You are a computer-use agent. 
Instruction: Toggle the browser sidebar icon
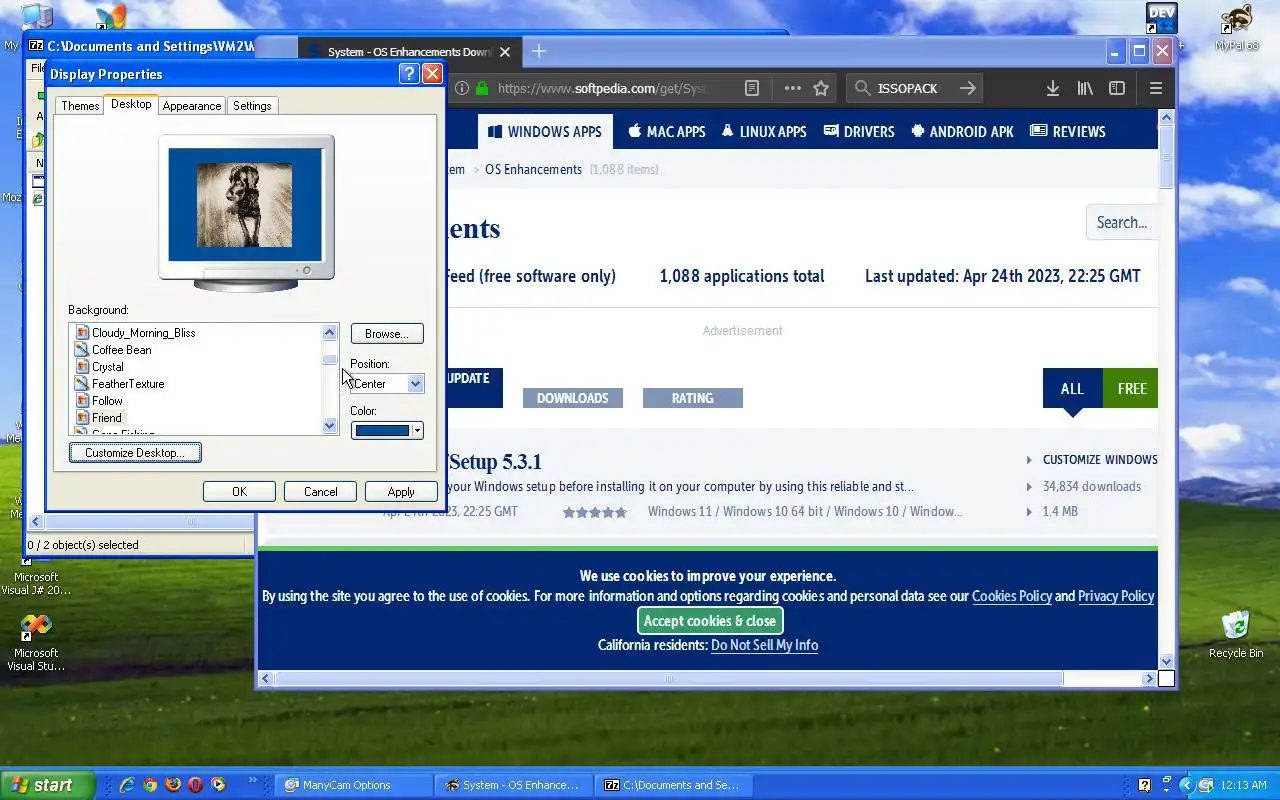pyautogui.click(x=1117, y=88)
